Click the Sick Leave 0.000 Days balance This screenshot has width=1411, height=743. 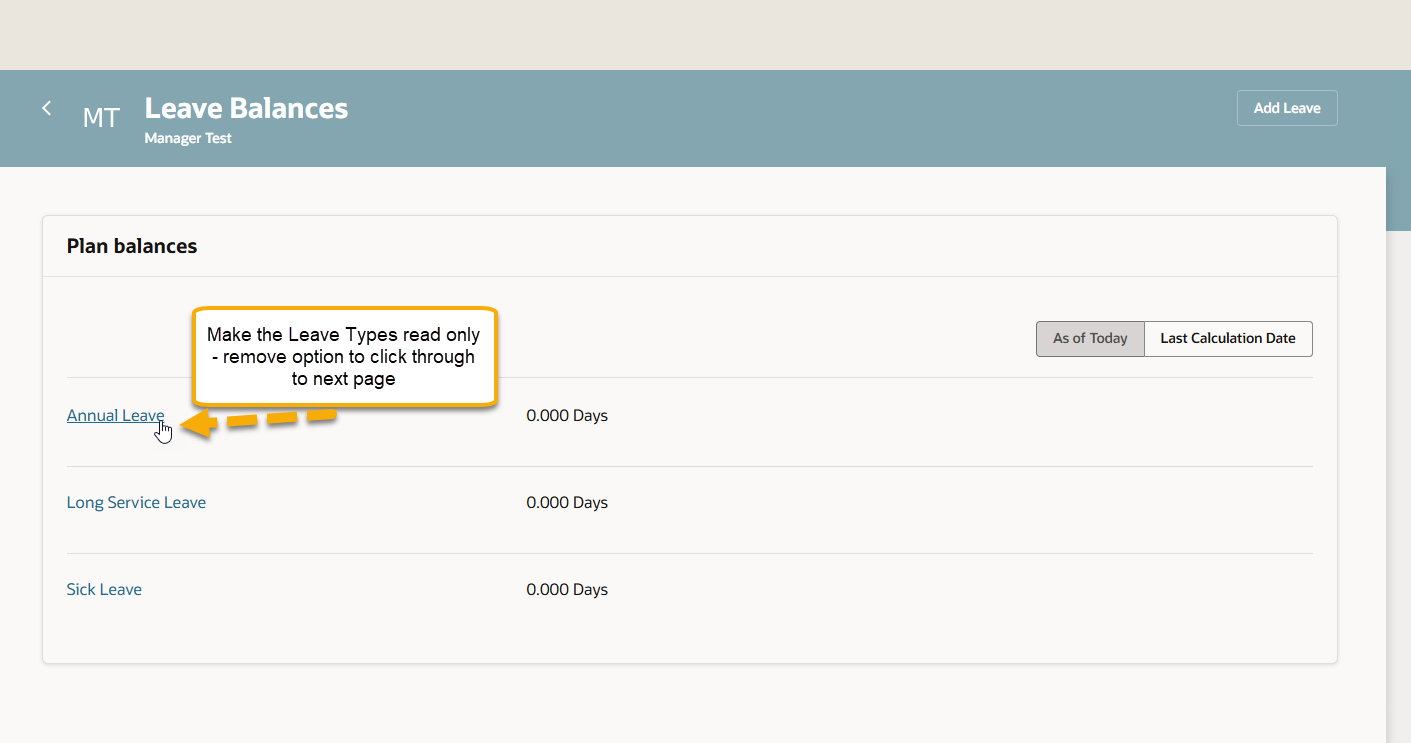coord(567,590)
